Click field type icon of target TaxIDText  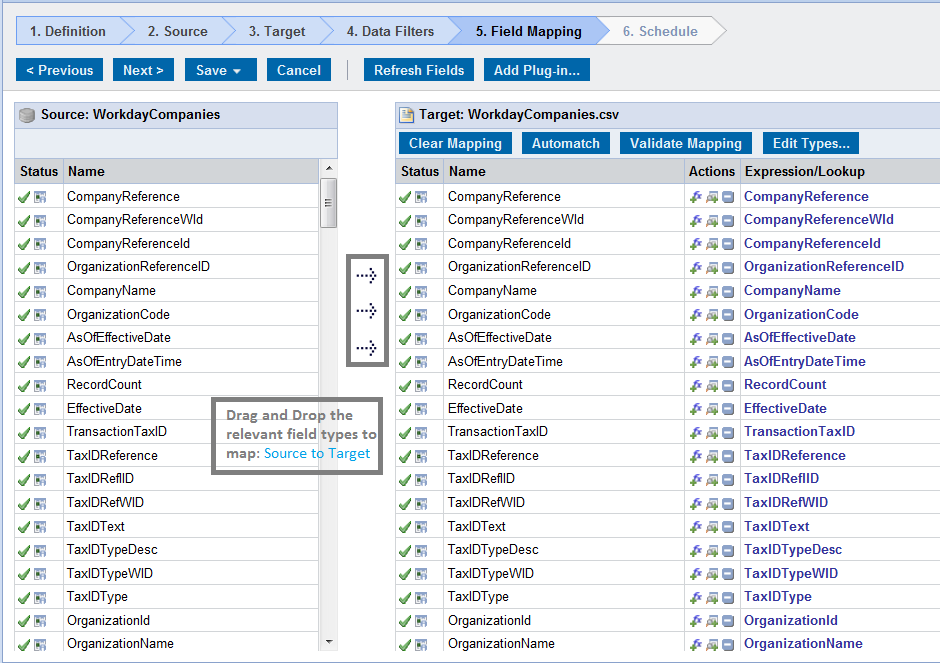point(421,527)
